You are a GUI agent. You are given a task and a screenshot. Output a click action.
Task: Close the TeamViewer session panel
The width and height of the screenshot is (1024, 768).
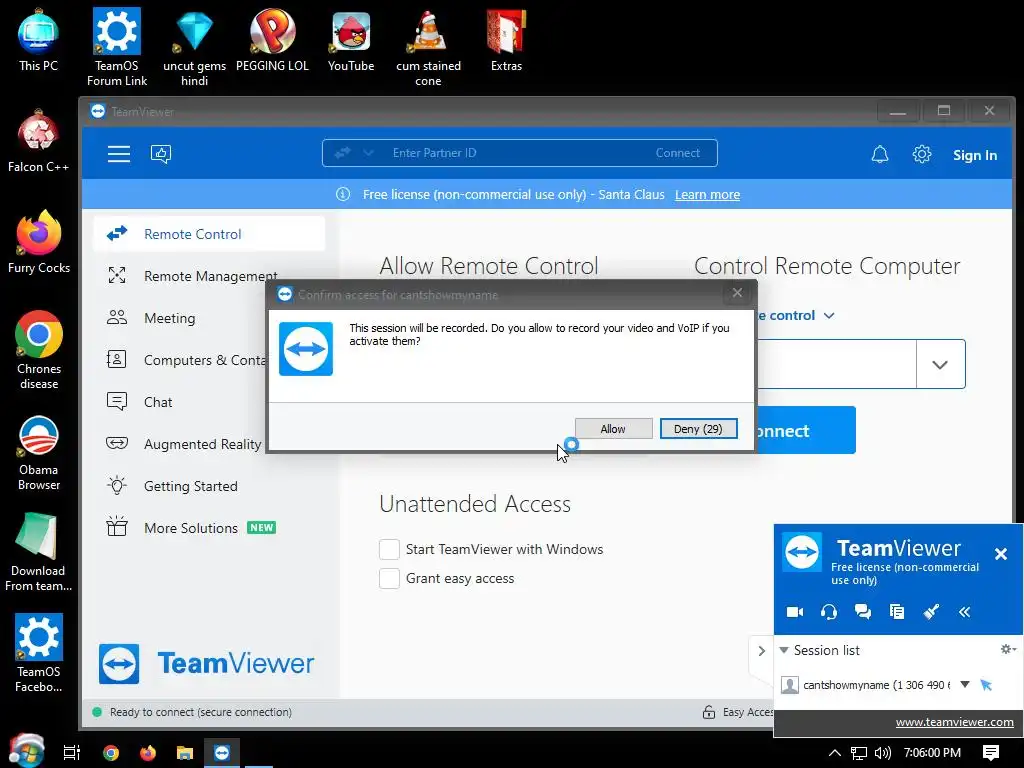[1000, 554]
